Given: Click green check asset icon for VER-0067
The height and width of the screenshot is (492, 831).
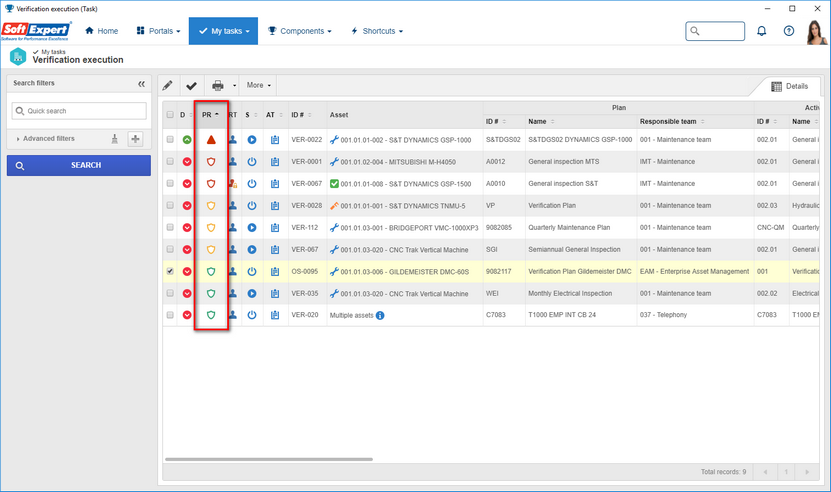Looking at the screenshot, I should click(334, 184).
